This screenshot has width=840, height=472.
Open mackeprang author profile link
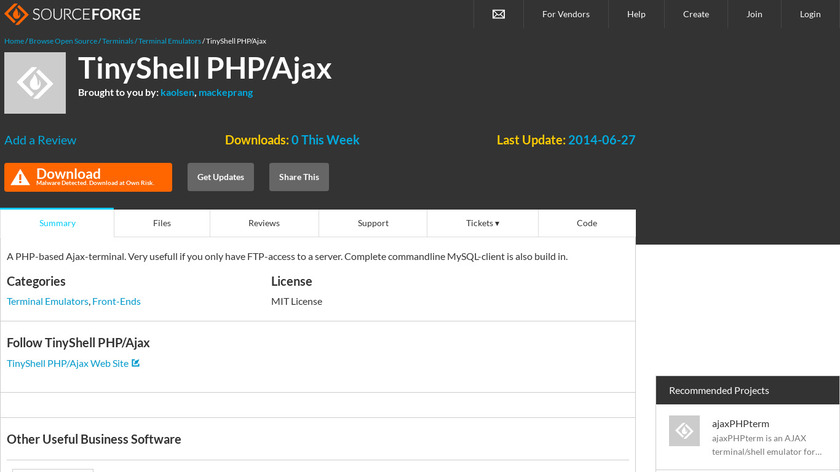click(226, 92)
